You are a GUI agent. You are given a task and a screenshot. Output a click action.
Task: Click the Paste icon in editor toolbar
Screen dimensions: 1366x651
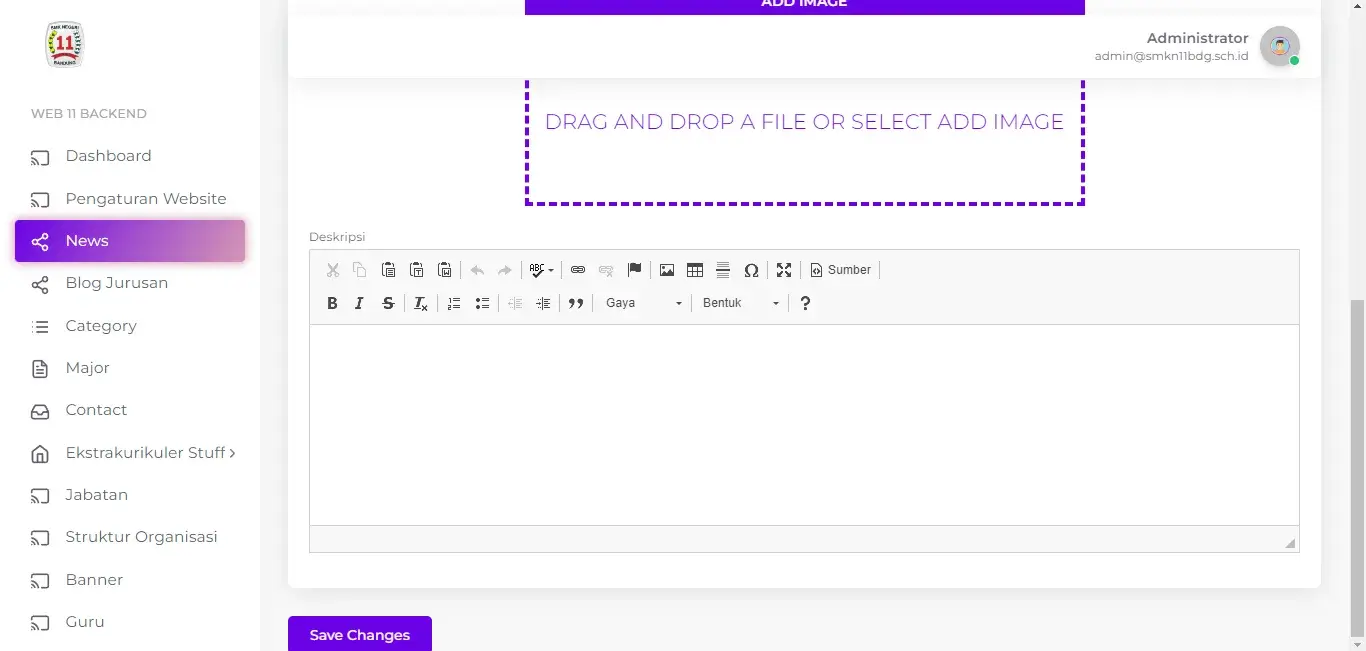388,270
